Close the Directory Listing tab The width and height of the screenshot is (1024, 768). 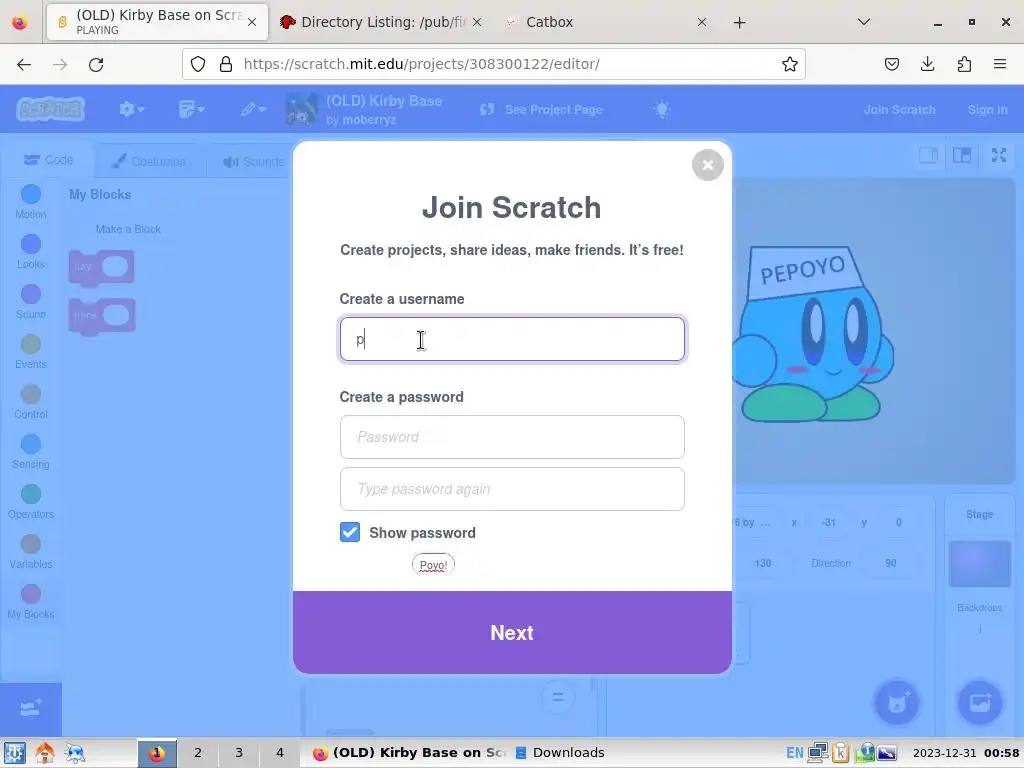point(477,22)
